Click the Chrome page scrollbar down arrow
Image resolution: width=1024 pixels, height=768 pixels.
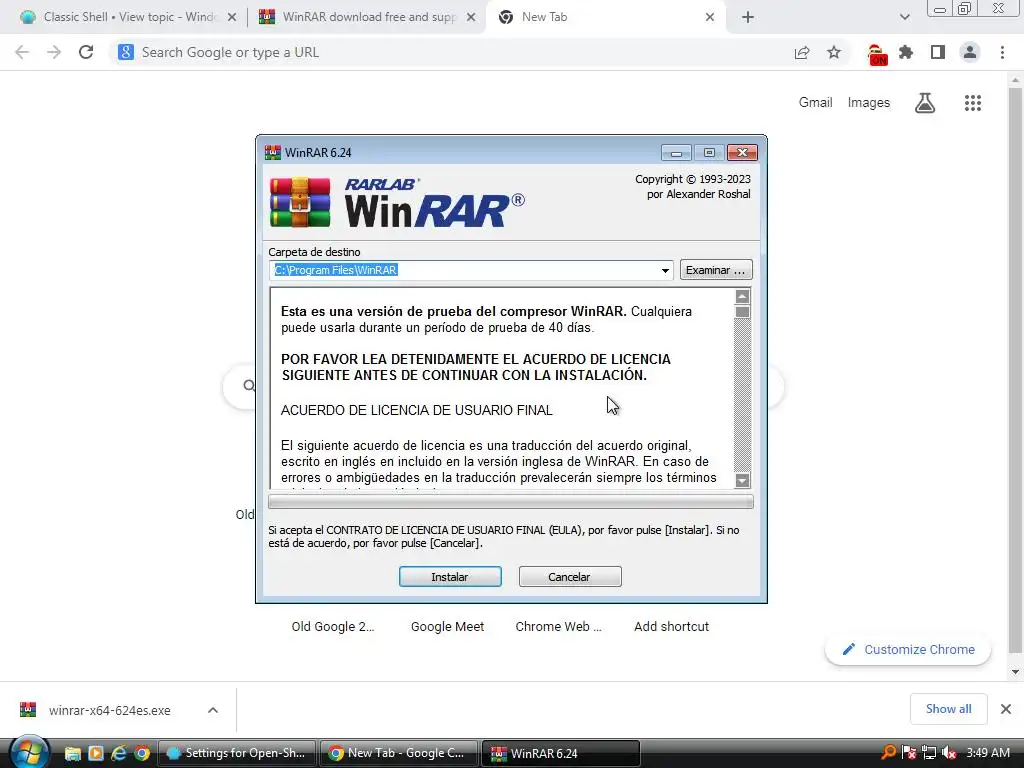[x=1015, y=672]
